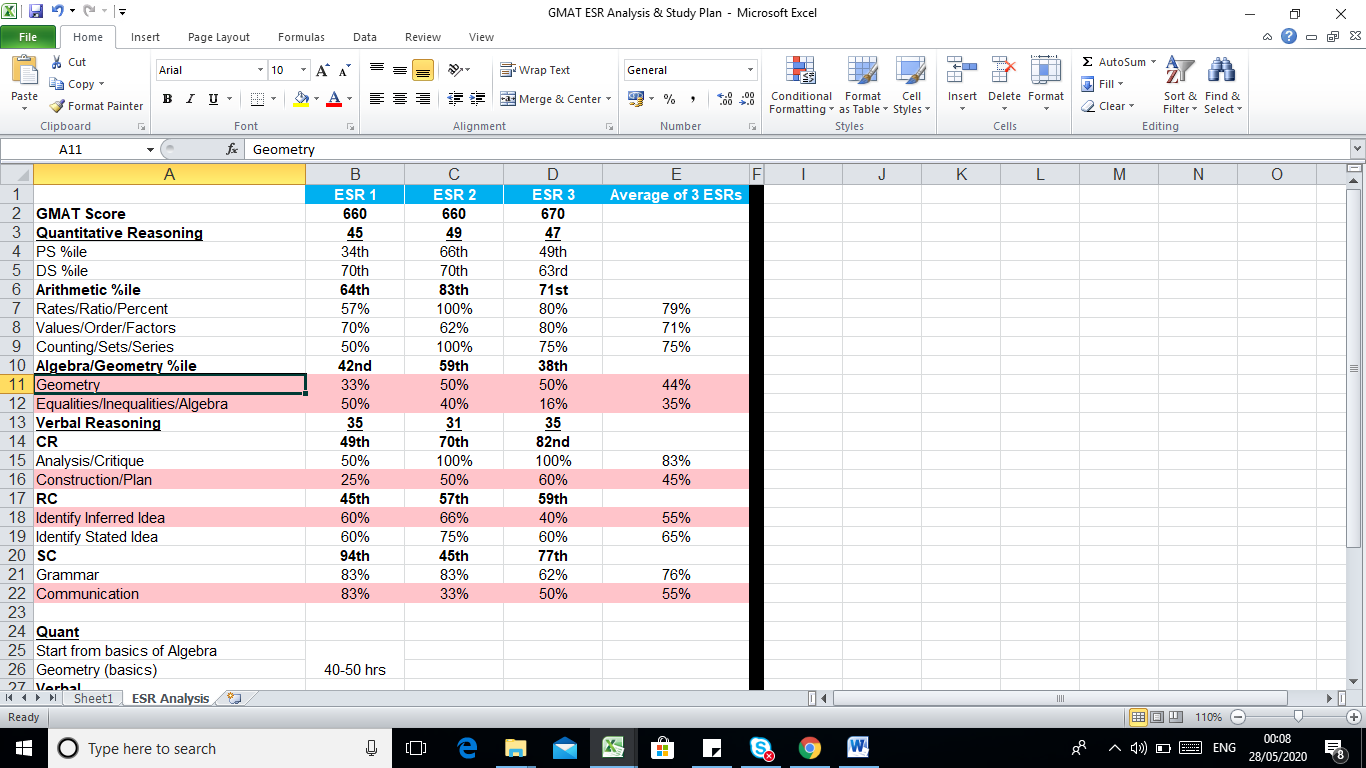Click the Paste icon in Clipboard group
1366x768 pixels.
point(24,70)
